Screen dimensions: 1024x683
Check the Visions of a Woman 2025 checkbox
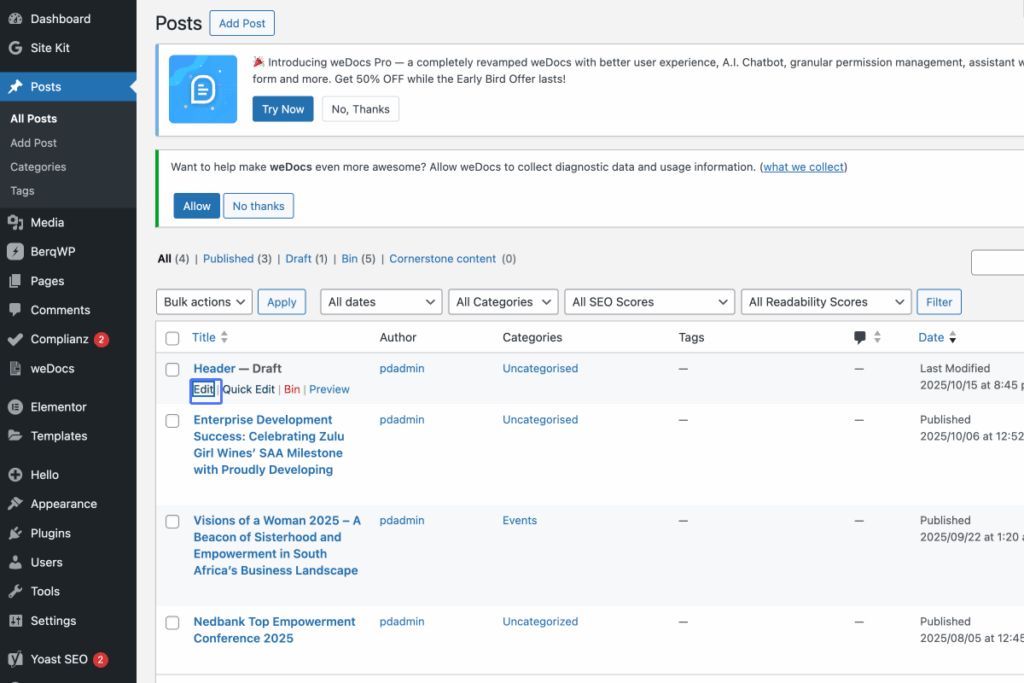point(172,522)
